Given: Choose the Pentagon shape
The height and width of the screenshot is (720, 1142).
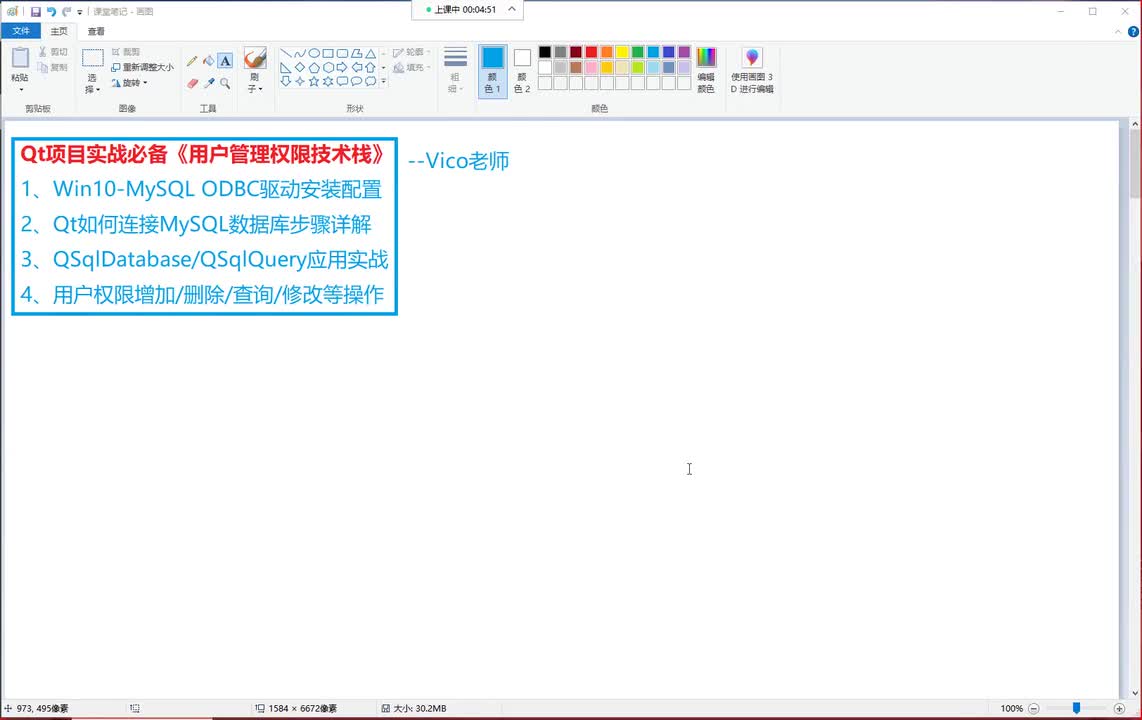Looking at the screenshot, I should 314,67.
